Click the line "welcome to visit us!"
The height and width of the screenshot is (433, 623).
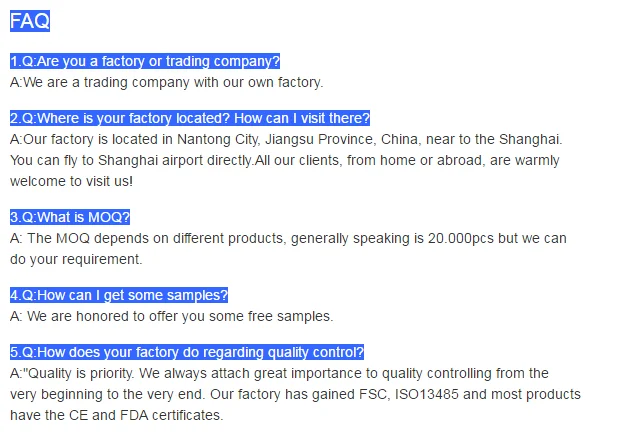coord(71,181)
